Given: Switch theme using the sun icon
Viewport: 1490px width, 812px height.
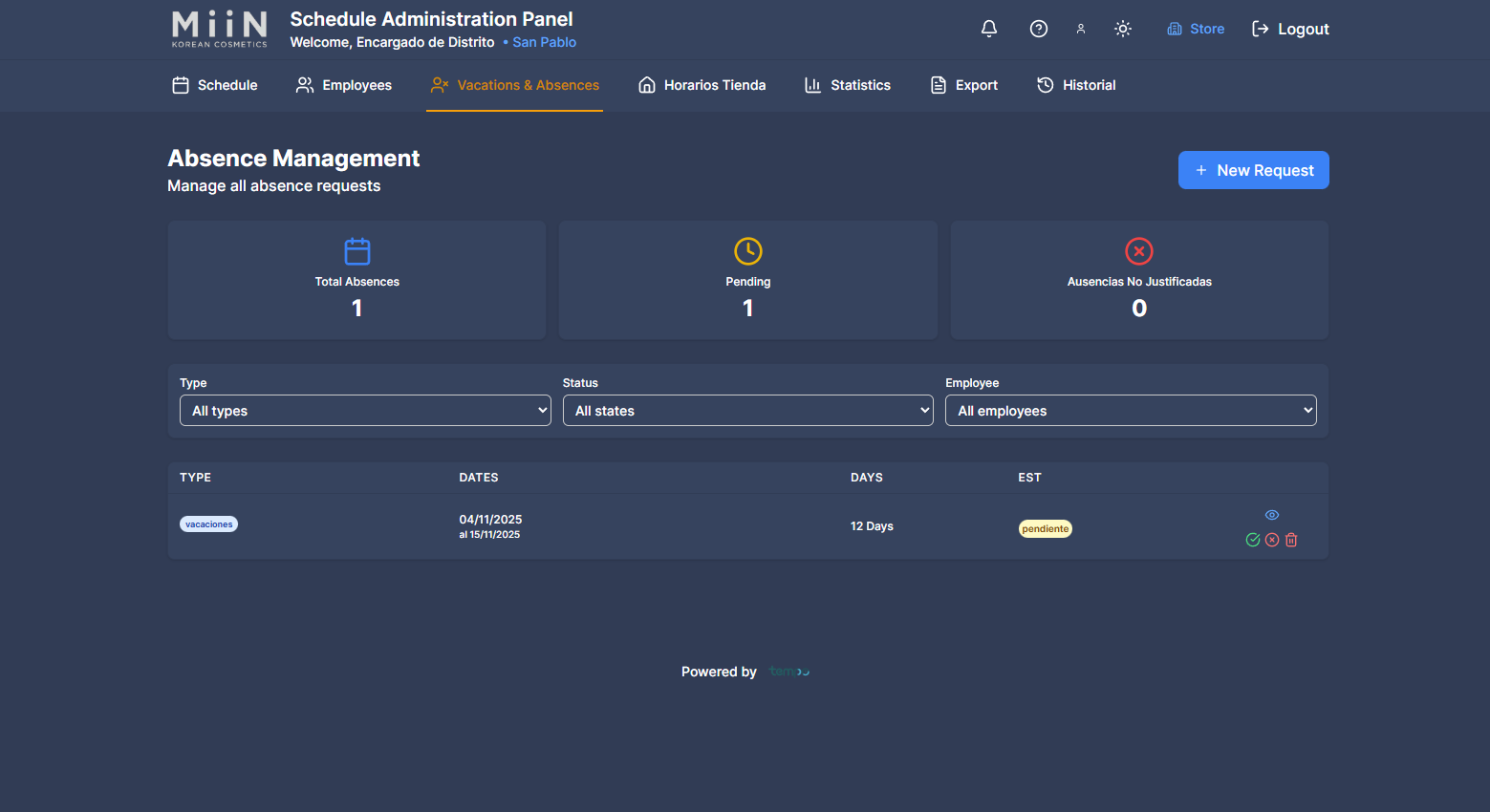Looking at the screenshot, I should [1122, 29].
